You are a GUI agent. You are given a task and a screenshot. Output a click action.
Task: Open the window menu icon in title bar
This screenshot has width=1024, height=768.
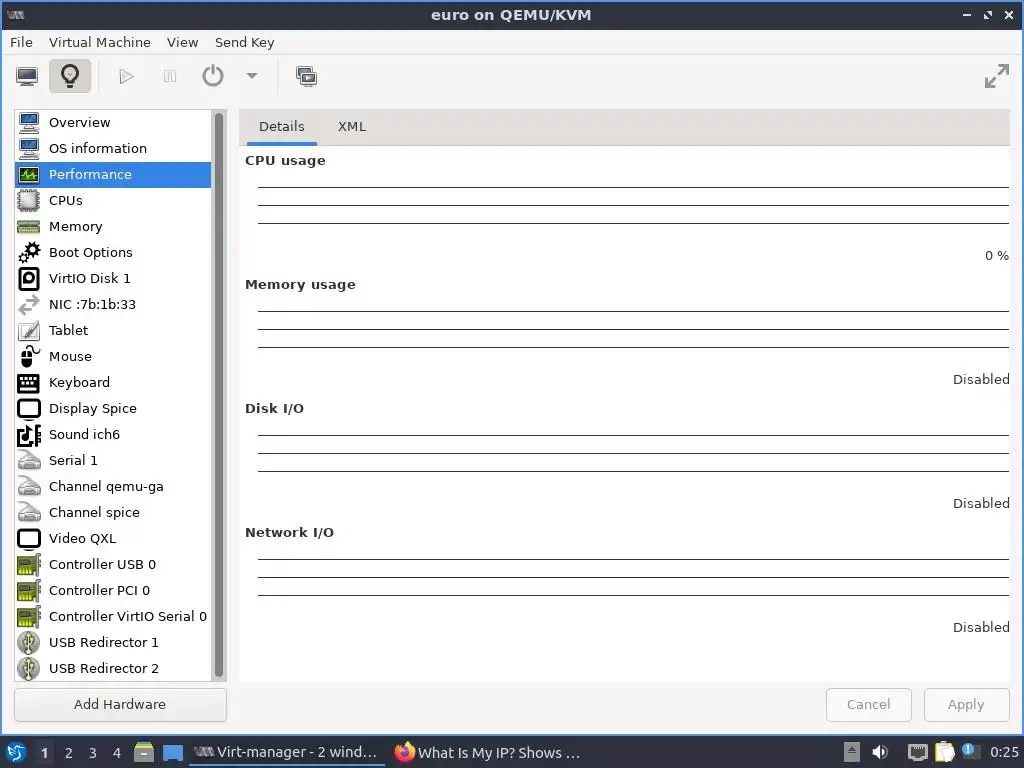click(x=16, y=14)
